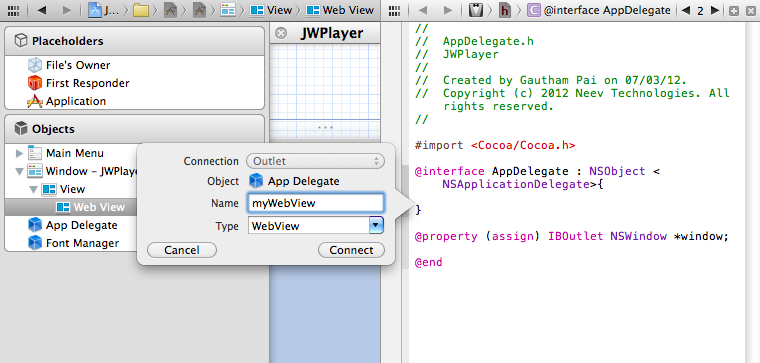Close the JWPlayer window canvas with X icon
760x363 pixels.
pos(281,33)
